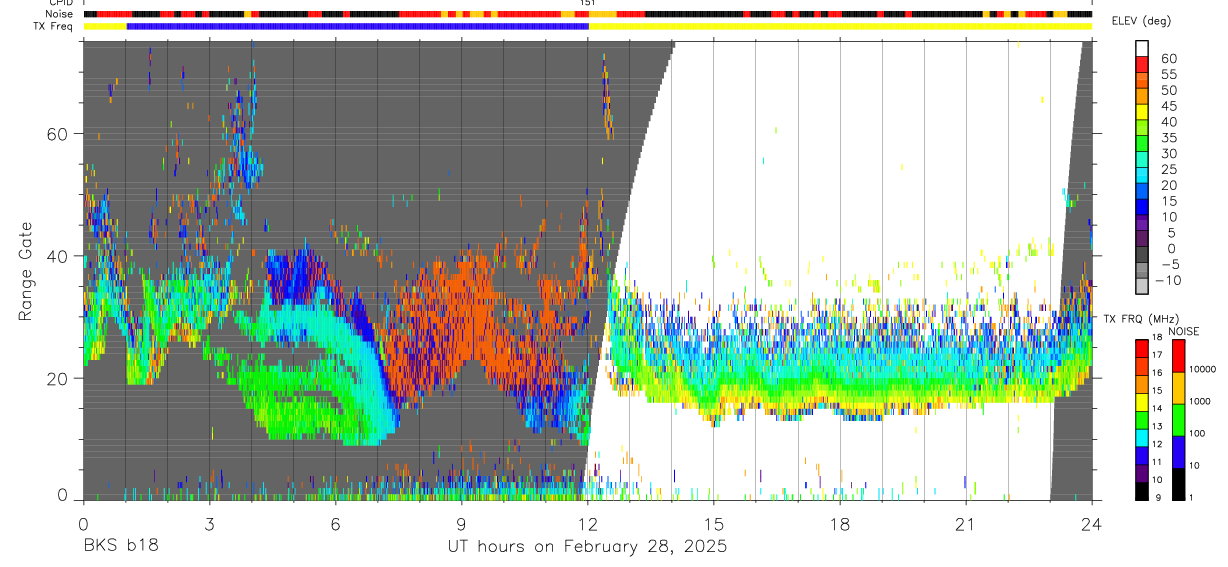Select the blue 15–20 degree elevation swatch

pyautogui.click(x=1143, y=192)
